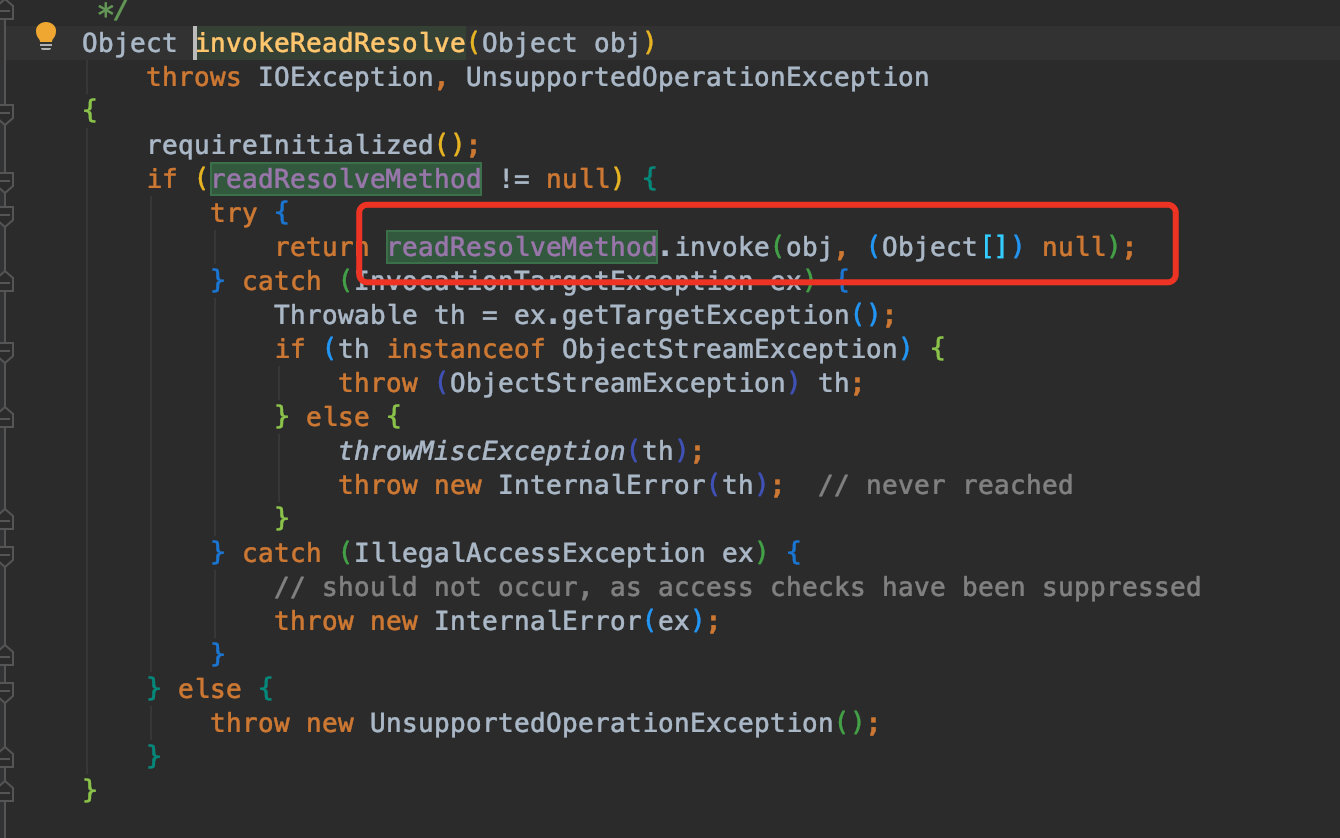Collapse the fold marker beside if th instanceof
Viewport: 1340px width, 838px height.
[x=5, y=351]
